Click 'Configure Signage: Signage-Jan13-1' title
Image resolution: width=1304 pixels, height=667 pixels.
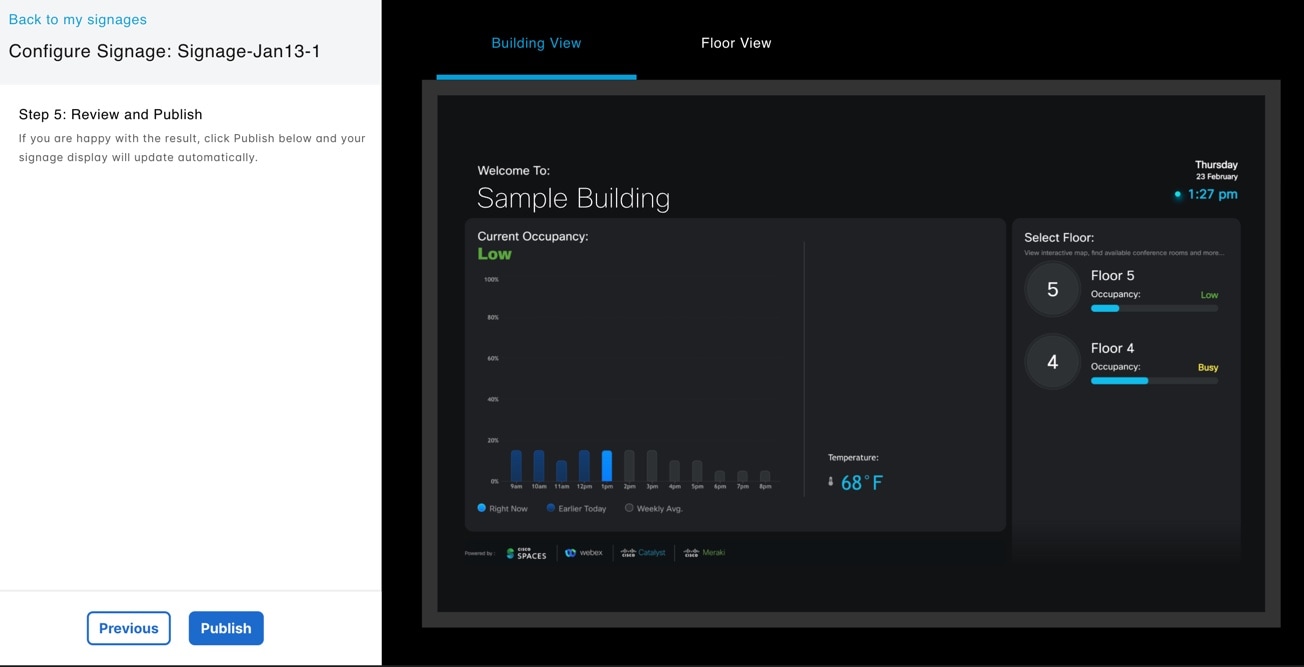pyautogui.click(x=165, y=51)
